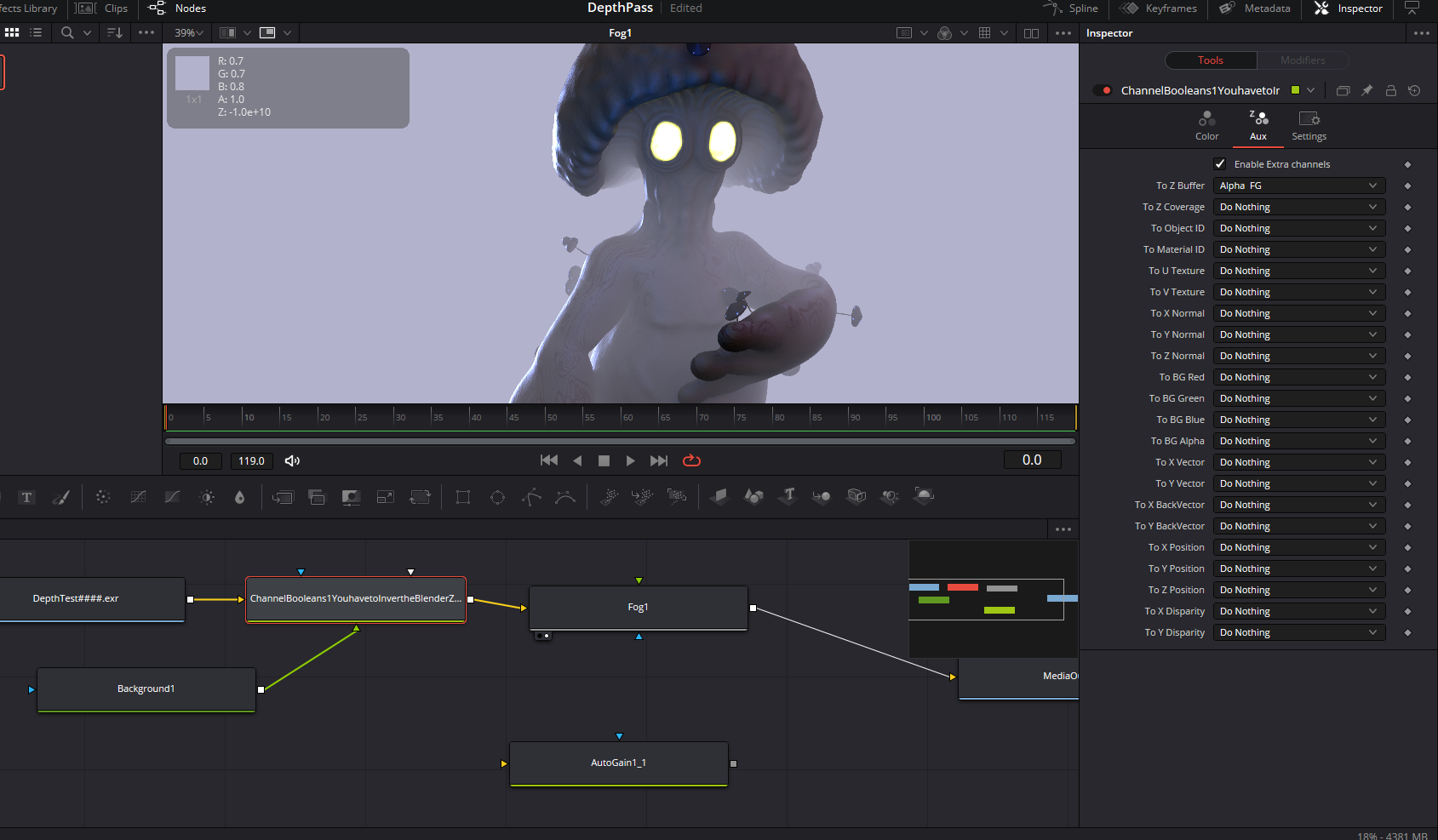This screenshot has width=1438, height=840.
Task: Click the render end frame field 119.0
Action: tap(251, 461)
